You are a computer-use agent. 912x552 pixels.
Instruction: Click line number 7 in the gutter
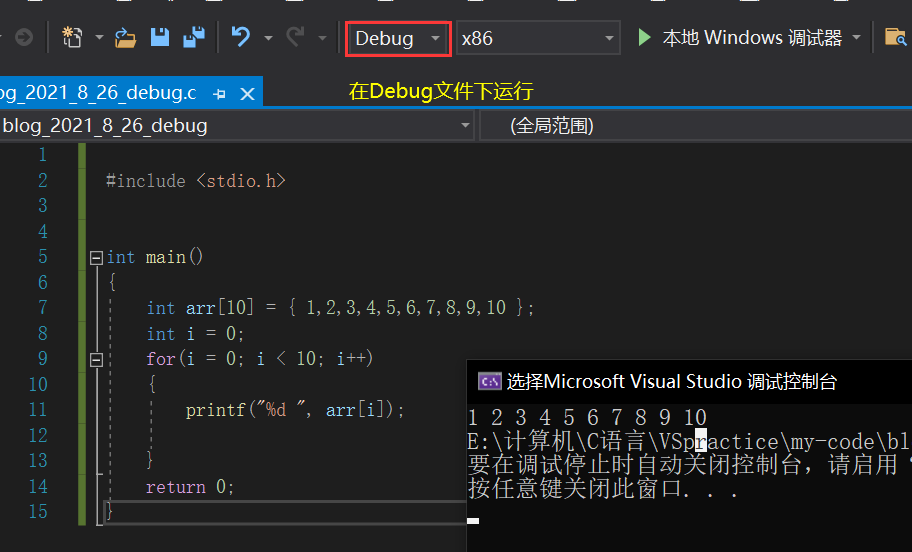[42, 307]
